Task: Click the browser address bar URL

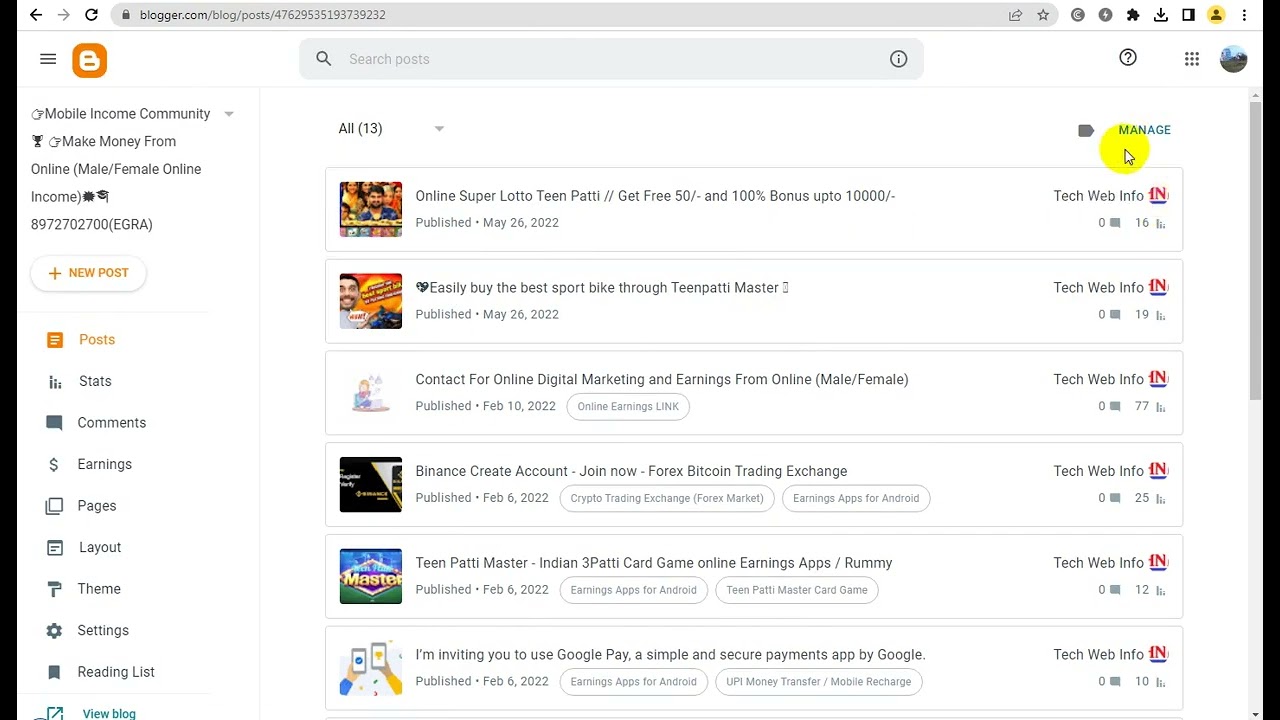Action: (x=262, y=15)
